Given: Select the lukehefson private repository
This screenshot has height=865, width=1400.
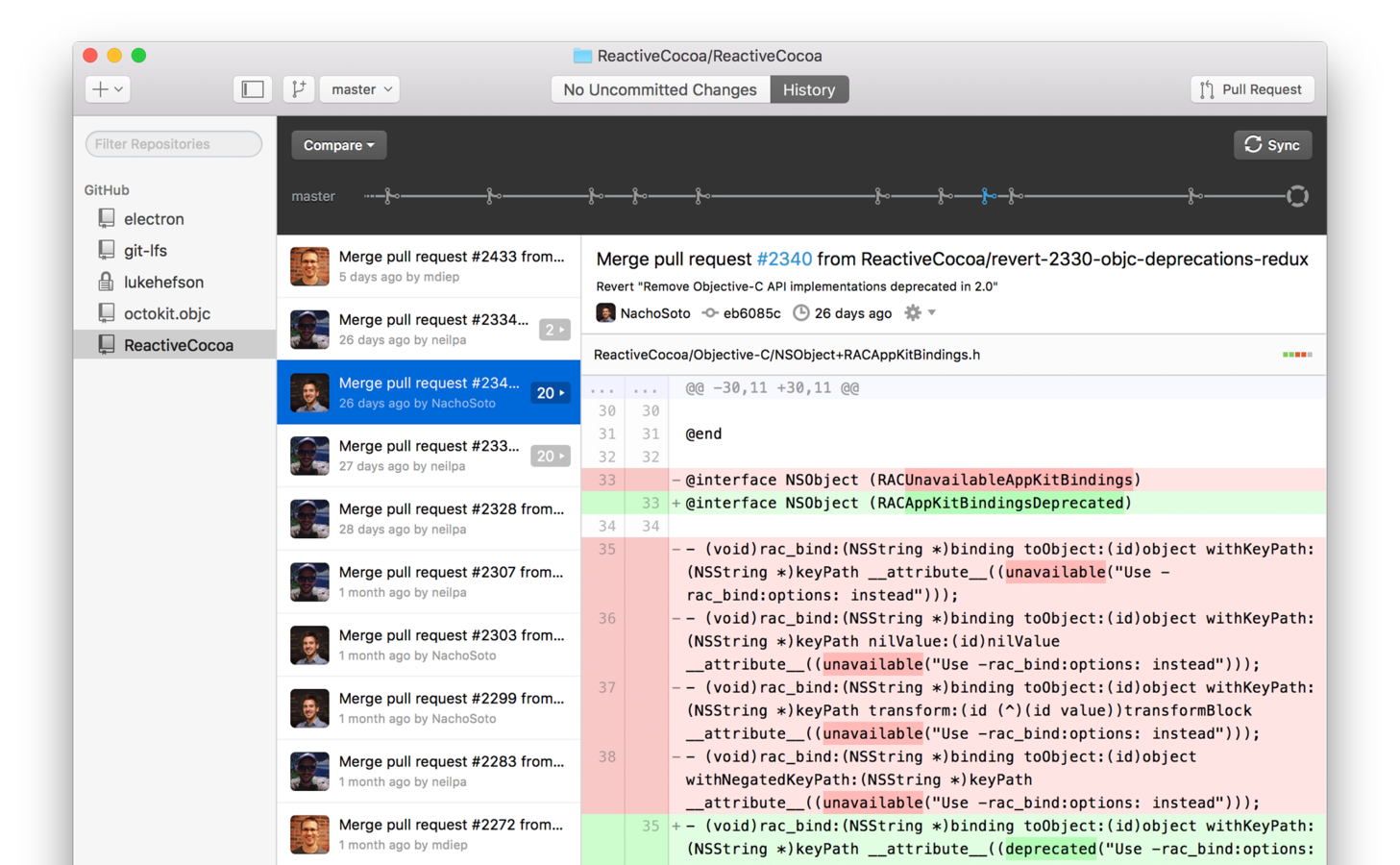Looking at the screenshot, I should pyautogui.click(x=175, y=283).
